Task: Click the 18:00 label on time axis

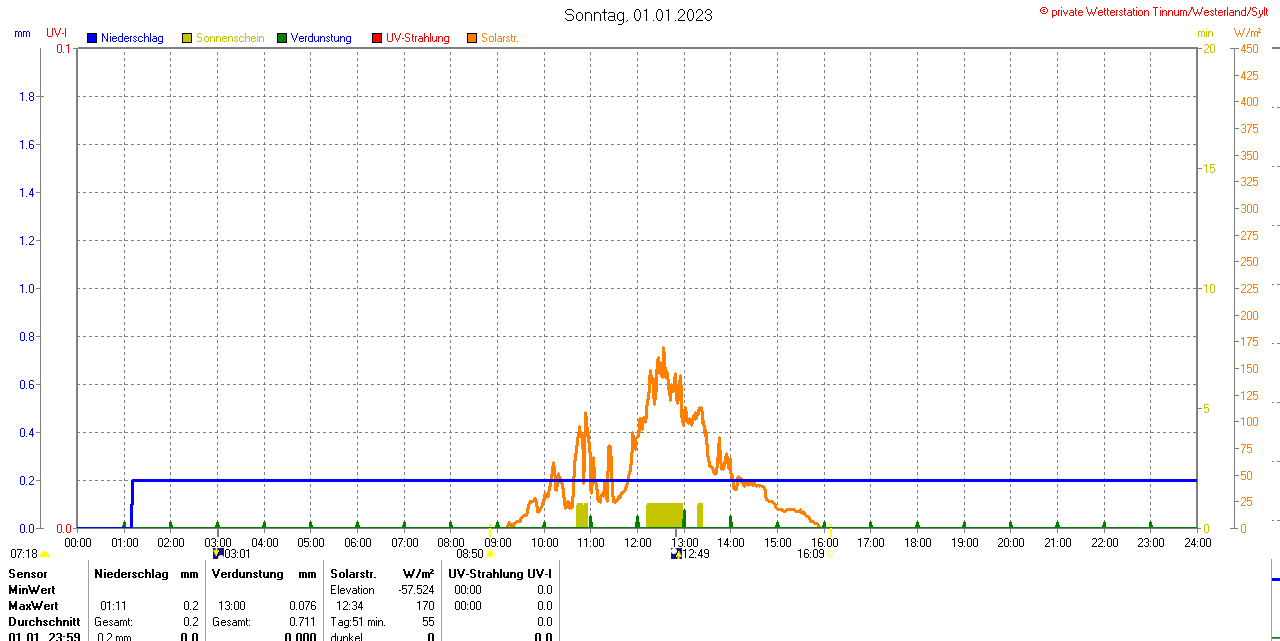Action: coord(917,543)
